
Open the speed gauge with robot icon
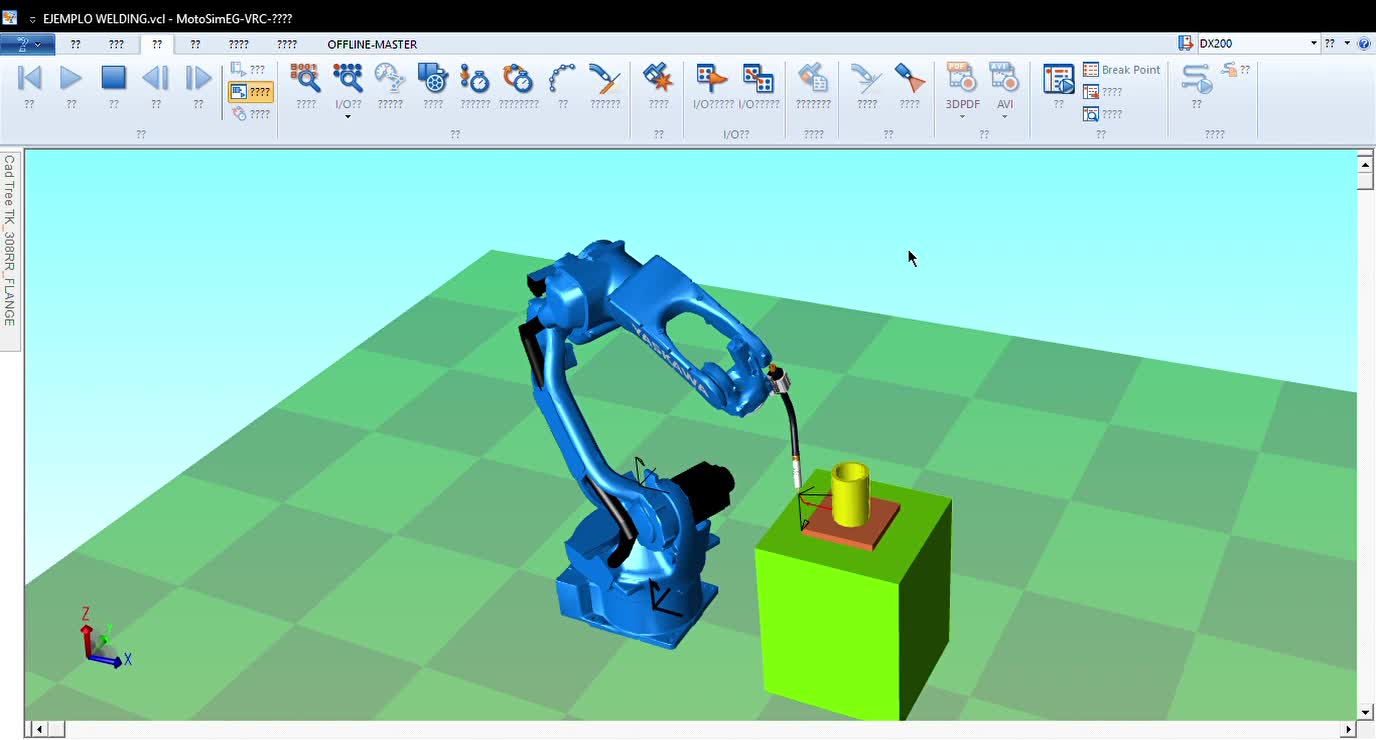coord(390,78)
